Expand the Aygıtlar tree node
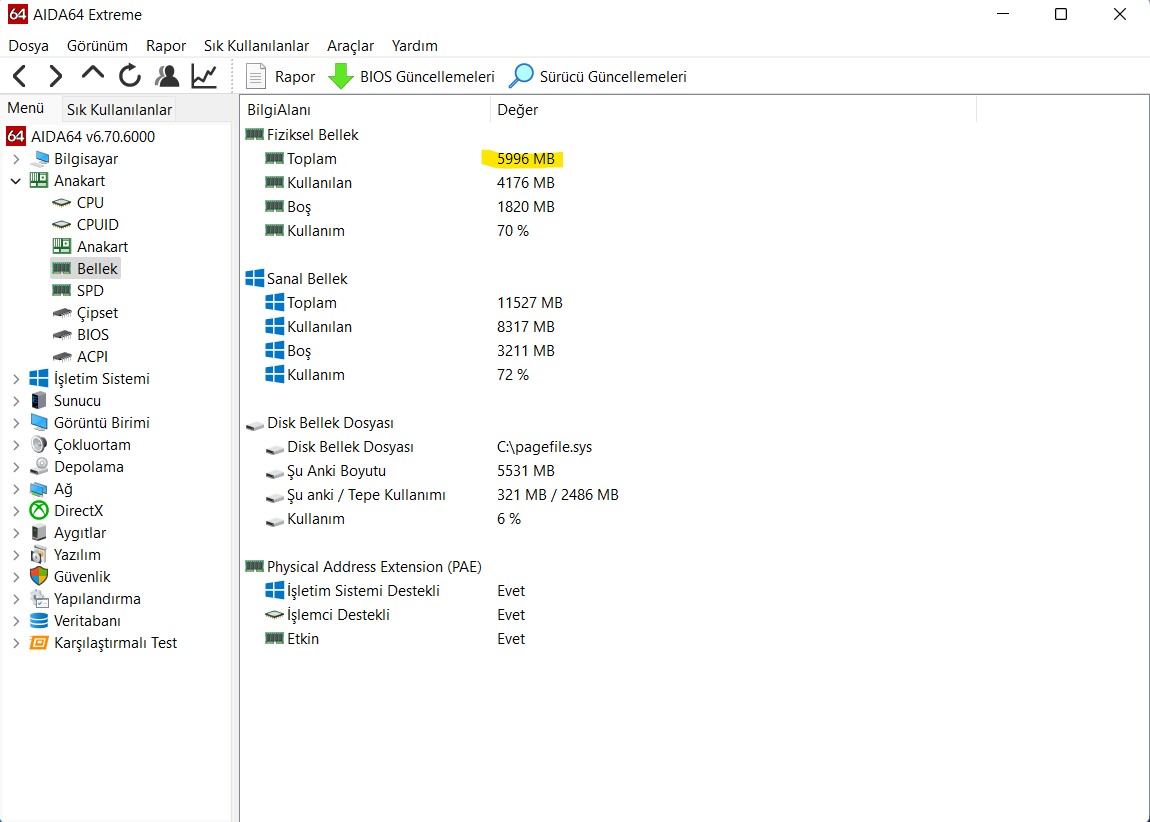The height and width of the screenshot is (822, 1150). click(16, 532)
